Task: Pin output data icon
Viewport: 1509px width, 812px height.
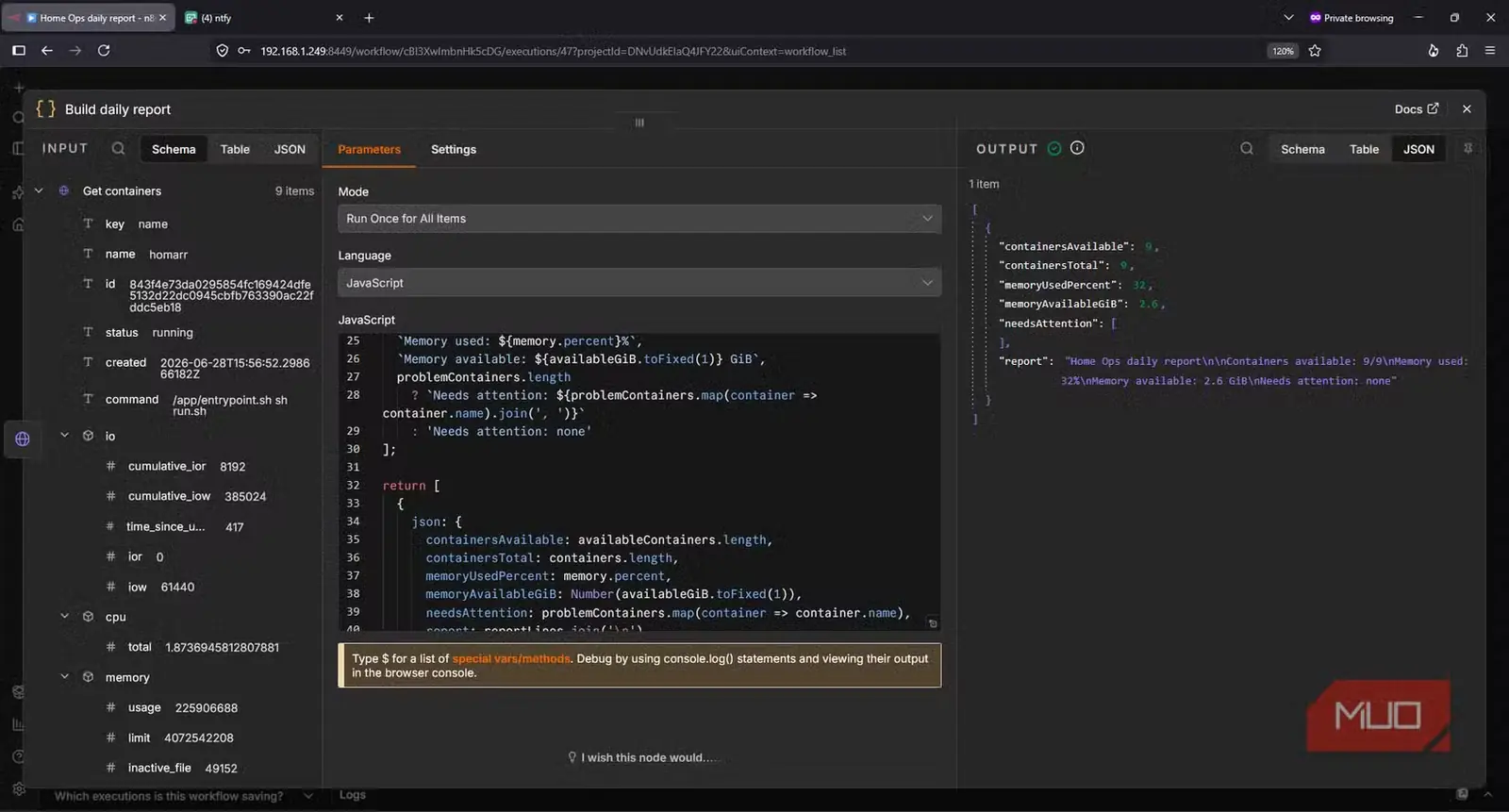Action: (1468, 149)
